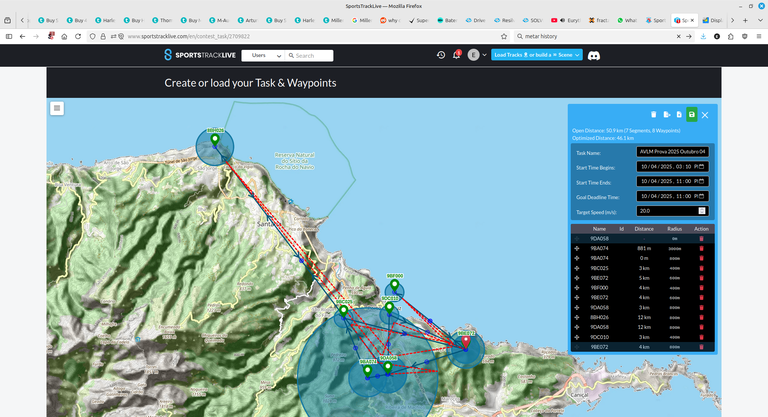Viewport: 768px width, 417px height.
Task: Click move handle for 9BF000 waypoint
Action: point(578,288)
